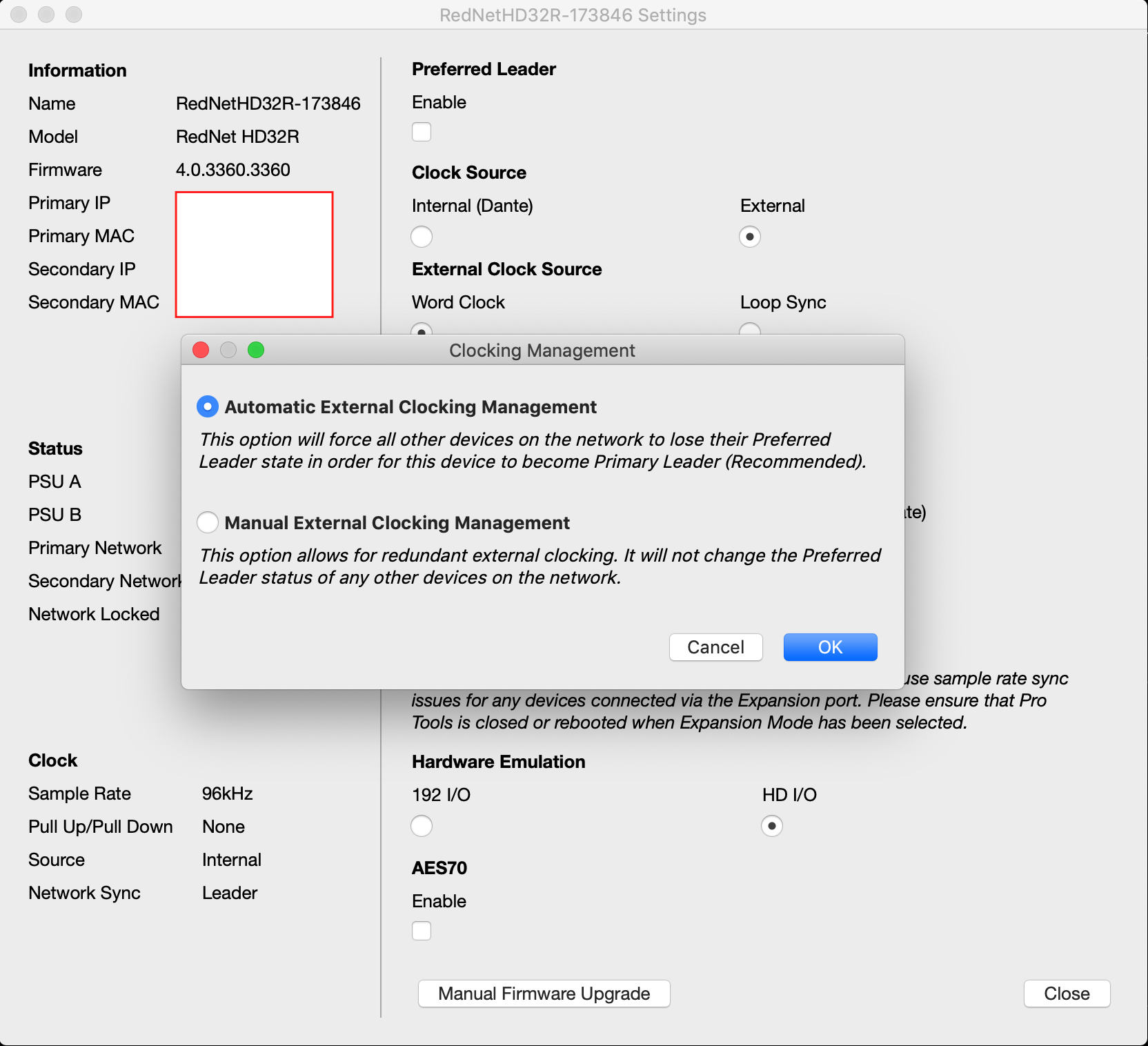Choose Word Clock external source

point(422,329)
